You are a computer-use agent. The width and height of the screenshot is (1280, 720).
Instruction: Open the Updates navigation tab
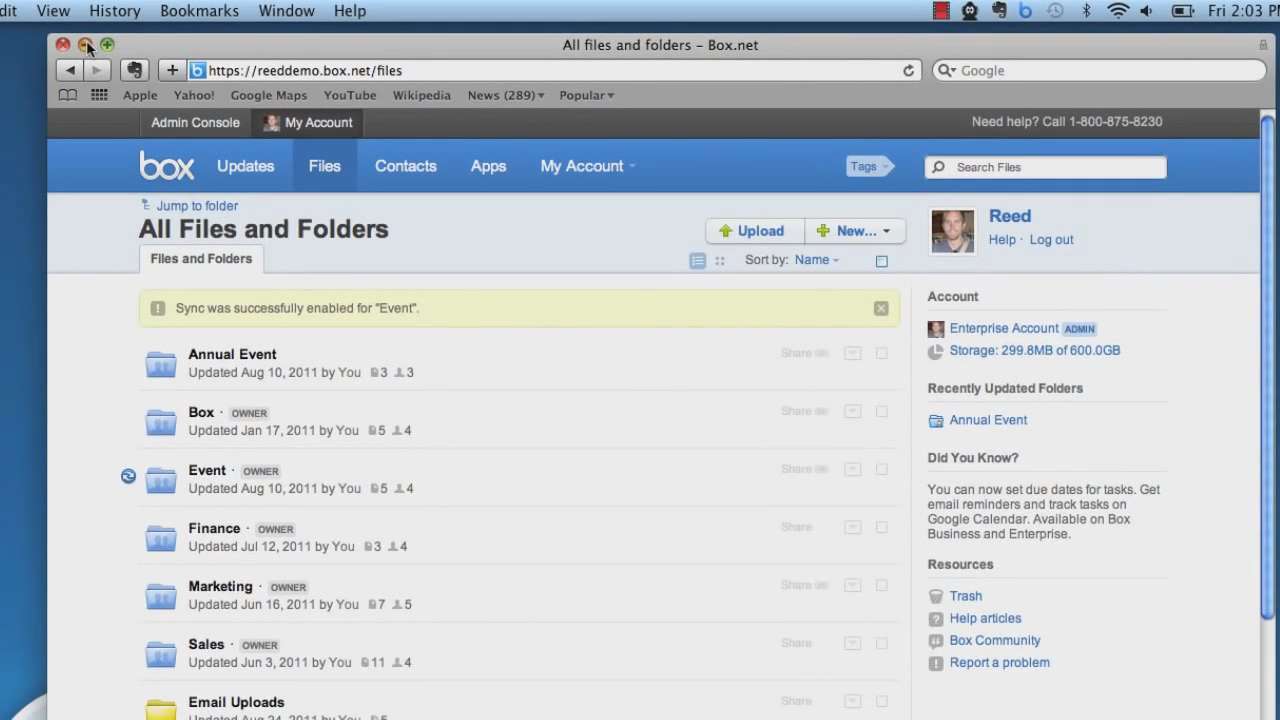coord(245,166)
